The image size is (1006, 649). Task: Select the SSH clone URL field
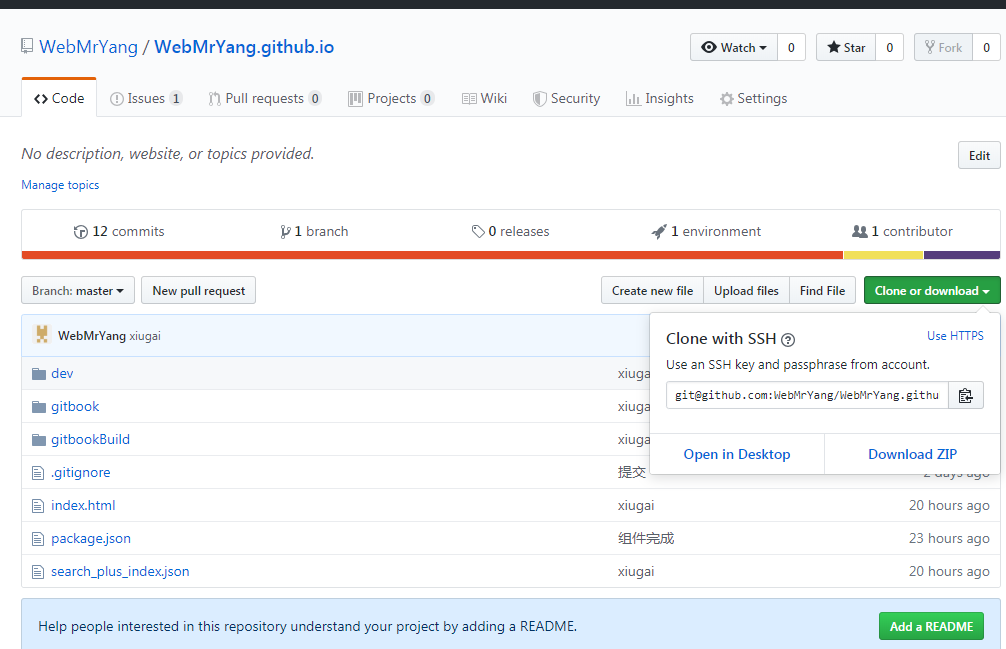coord(807,395)
